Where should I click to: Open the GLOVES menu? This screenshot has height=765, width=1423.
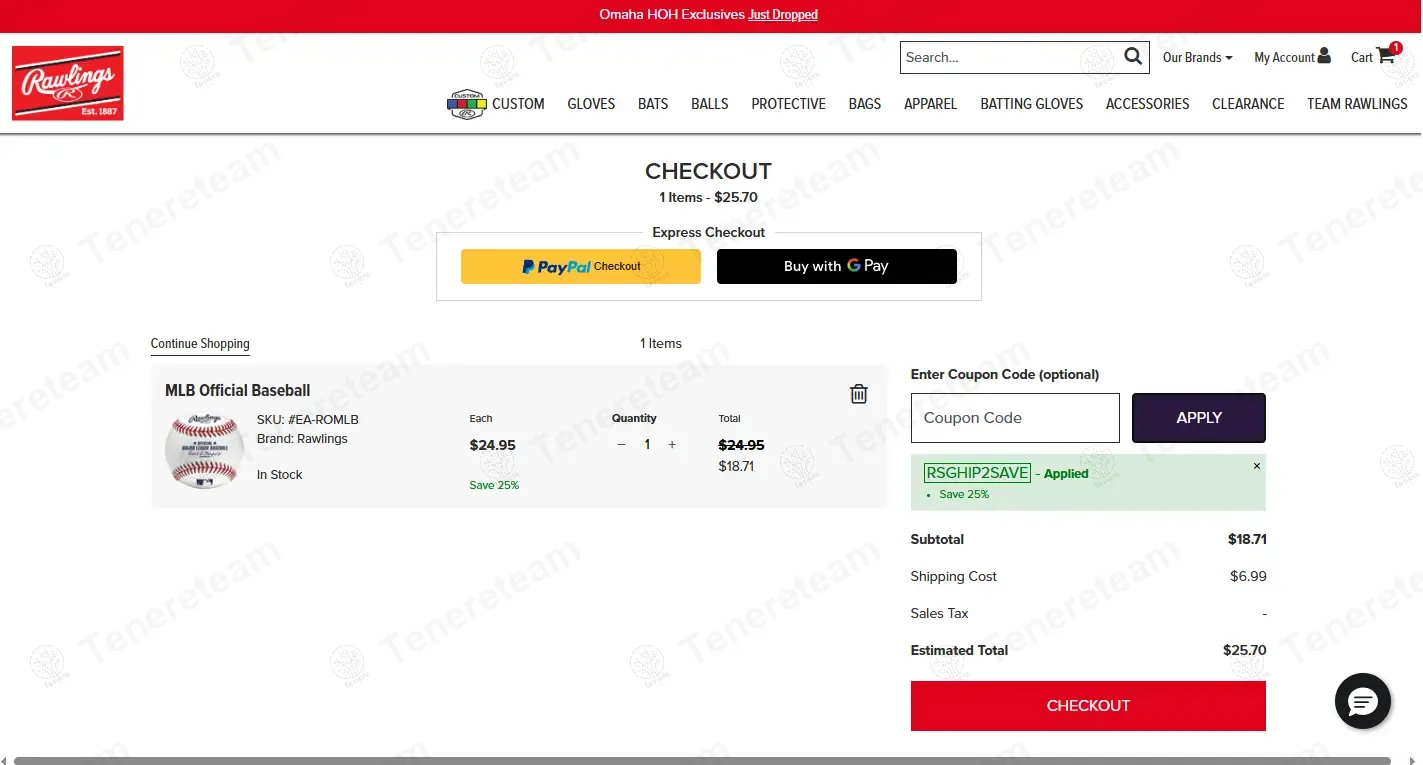(591, 104)
